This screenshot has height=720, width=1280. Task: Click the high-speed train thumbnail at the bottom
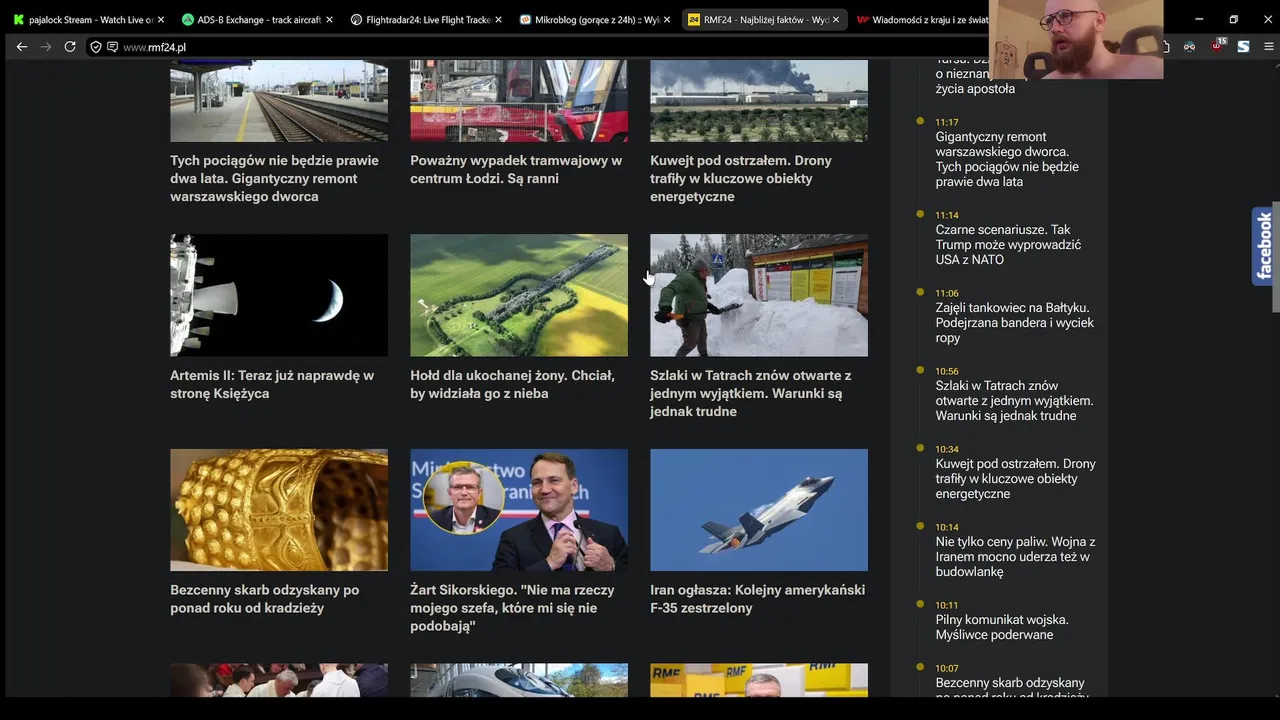[x=519, y=680]
